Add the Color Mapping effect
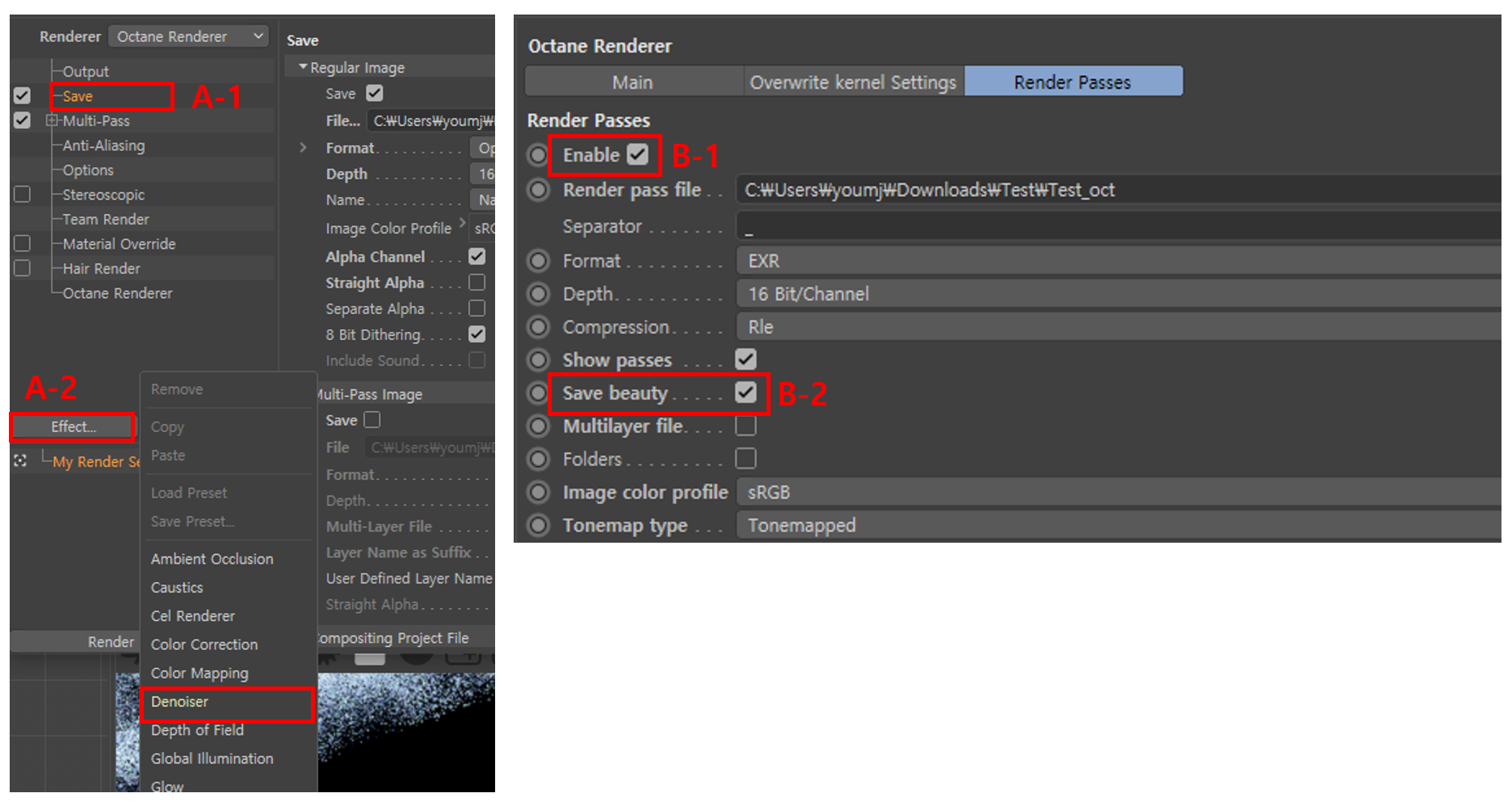The image size is (1512, 810). (199, 674)
